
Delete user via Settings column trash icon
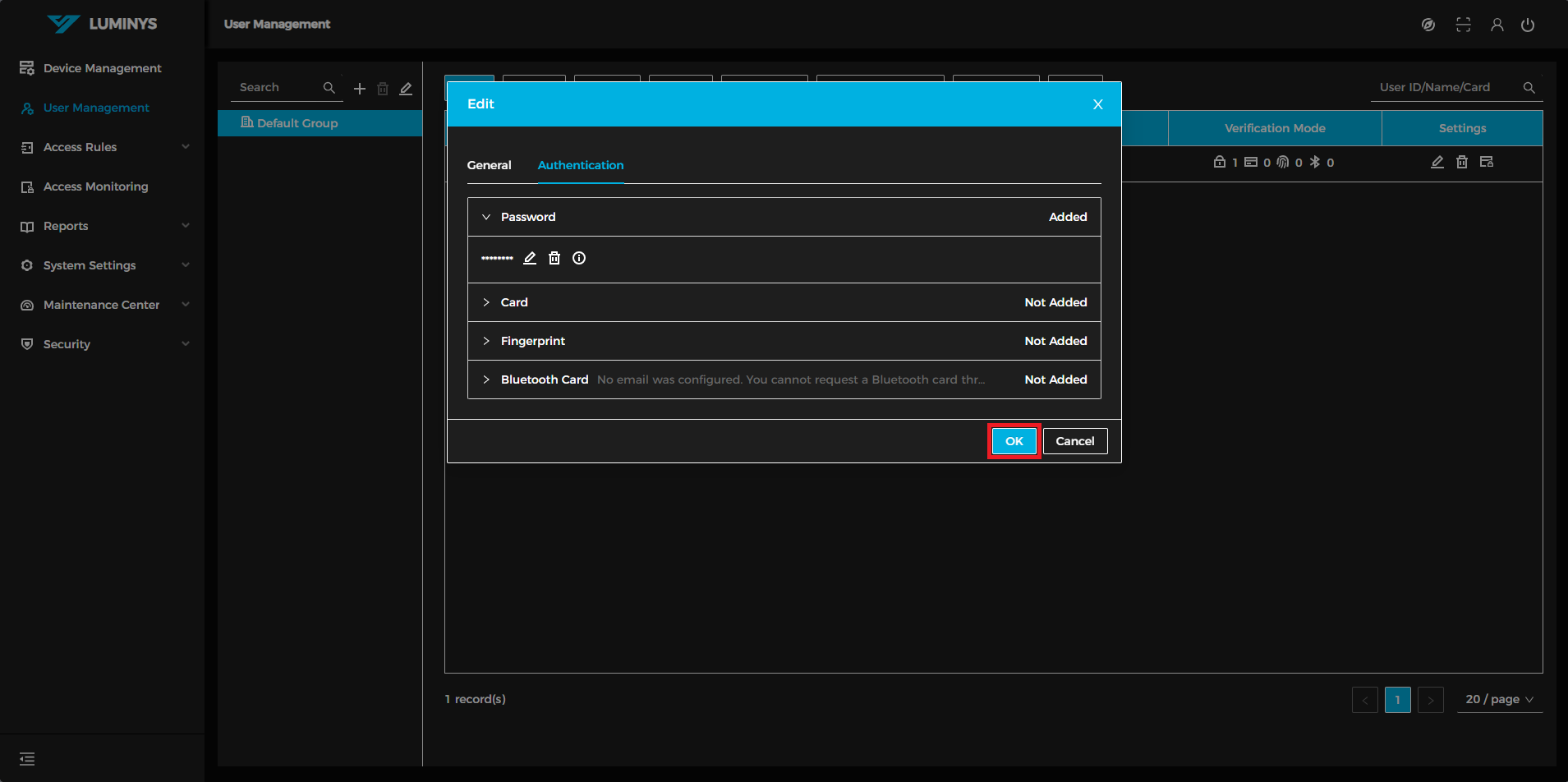(1462, 162)
